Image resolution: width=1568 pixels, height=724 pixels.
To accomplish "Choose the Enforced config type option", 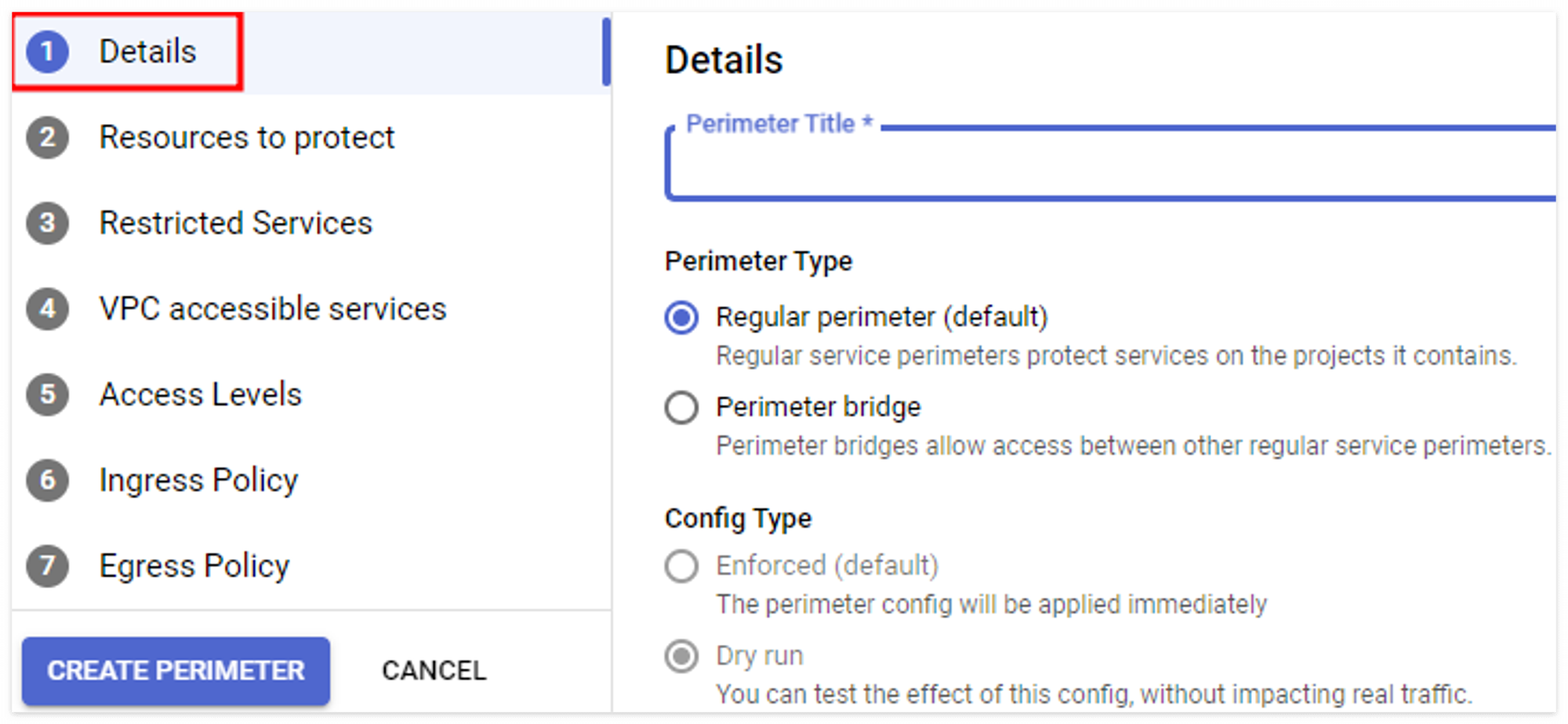I will click(681, 566).
